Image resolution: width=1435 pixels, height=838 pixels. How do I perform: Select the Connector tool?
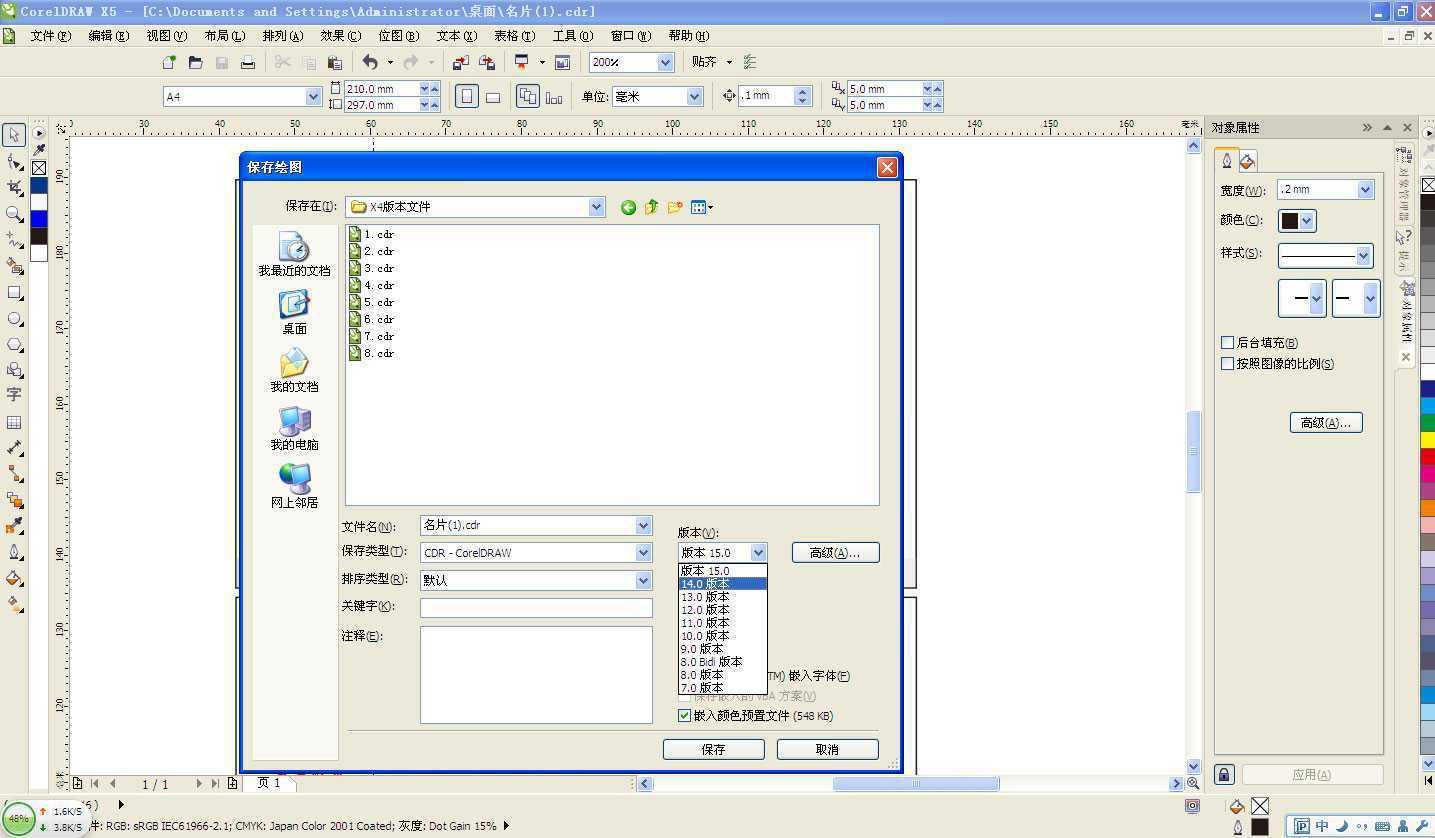click(x=14, y=474)
